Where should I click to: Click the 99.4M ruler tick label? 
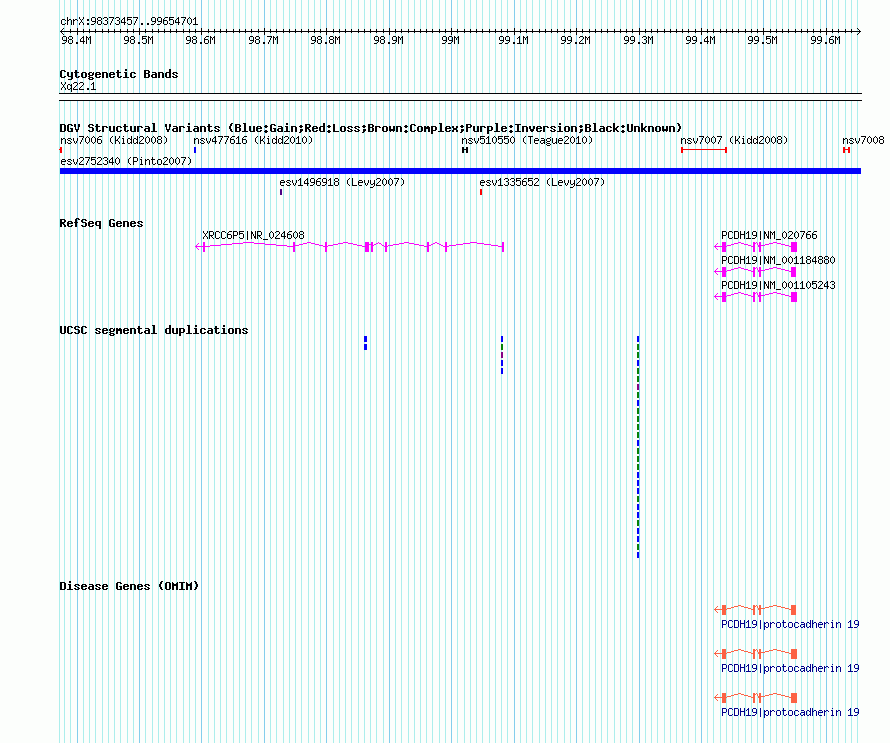click(700, 40)
